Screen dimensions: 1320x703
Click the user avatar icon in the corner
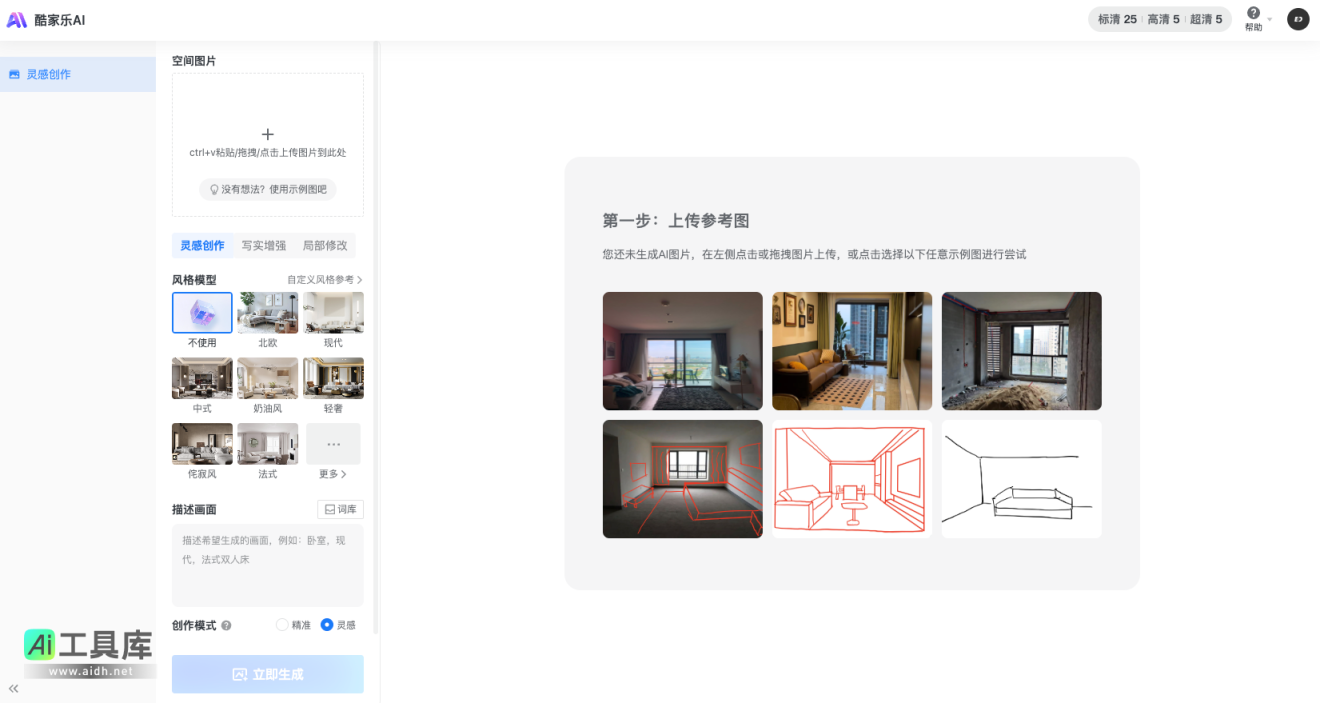point(1298,19)
